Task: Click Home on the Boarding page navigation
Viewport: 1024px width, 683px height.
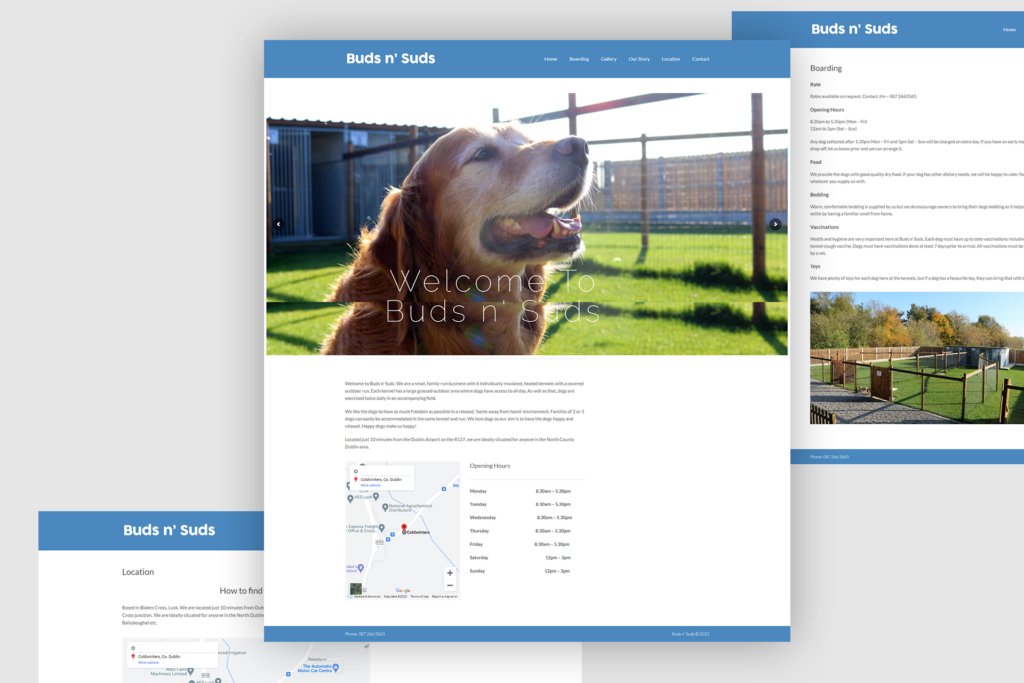Action: click(x=1010, y=29)
